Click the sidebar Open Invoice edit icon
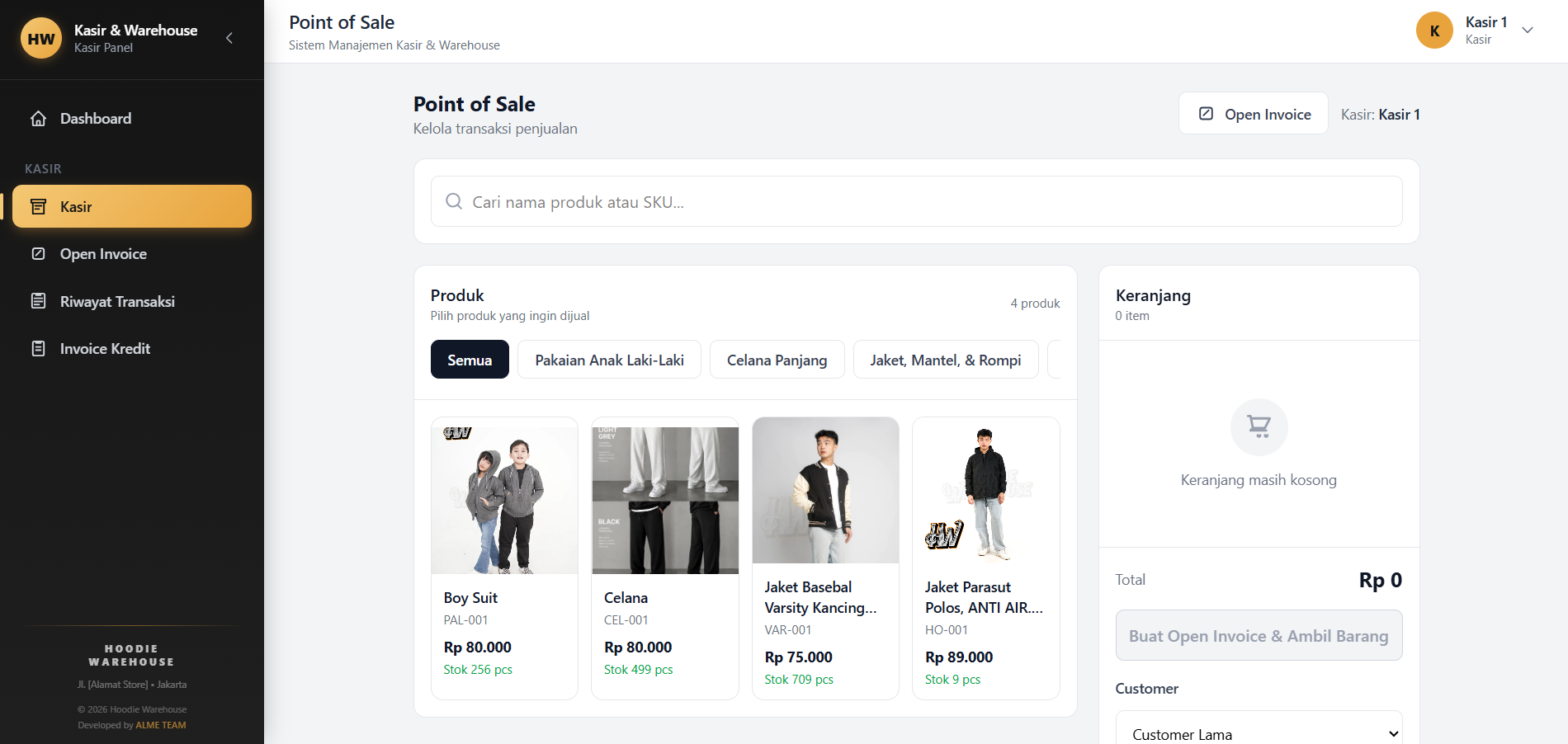The image size is (1568, 744). click(38, 254)
